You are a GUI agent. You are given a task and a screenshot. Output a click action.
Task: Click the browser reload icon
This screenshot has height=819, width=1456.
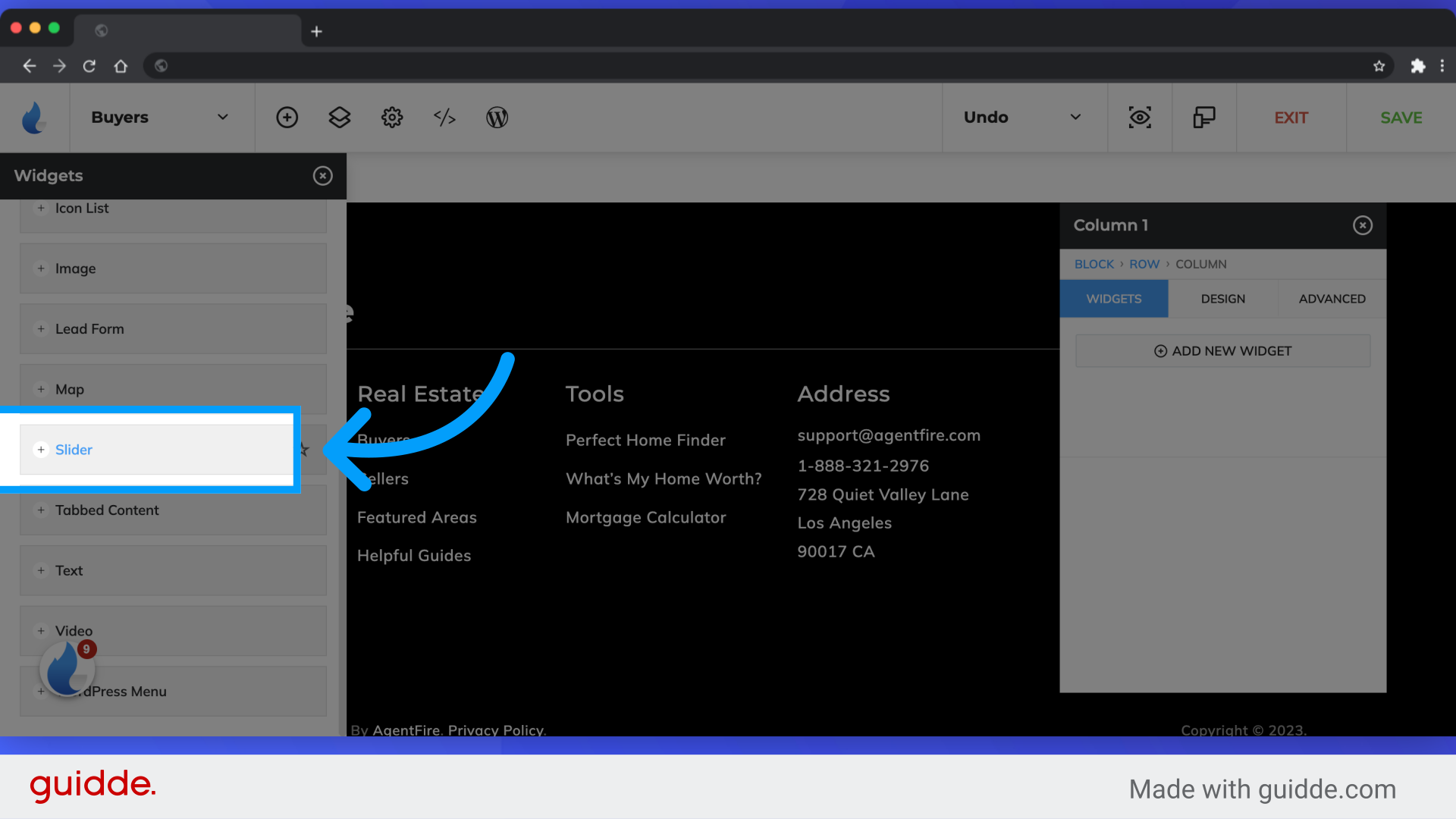(x=89, y=66)
